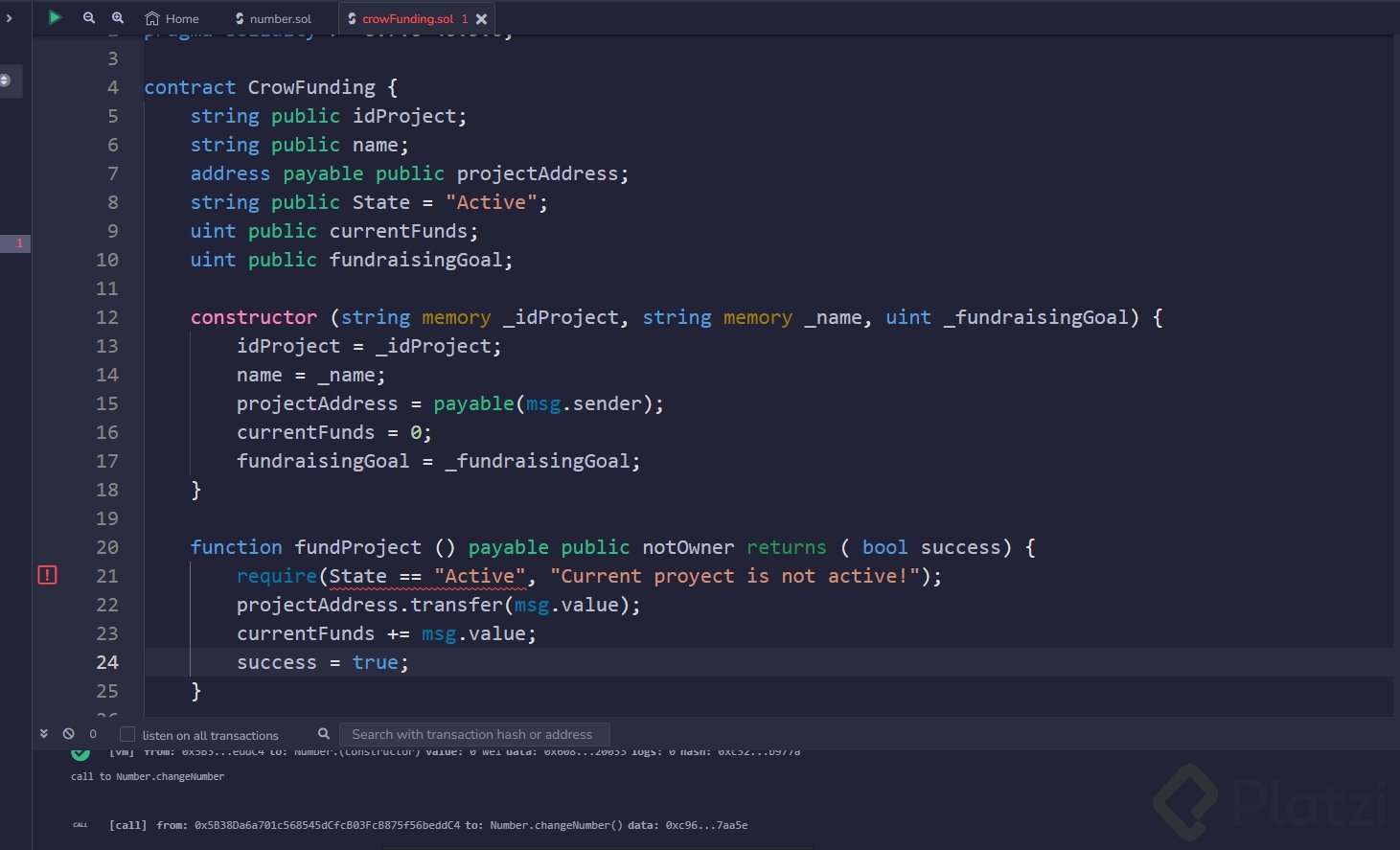Click 'currentFunds += msg.value;' line
Viewport: 1400px width, 850px height.
(x=387, y=633)
